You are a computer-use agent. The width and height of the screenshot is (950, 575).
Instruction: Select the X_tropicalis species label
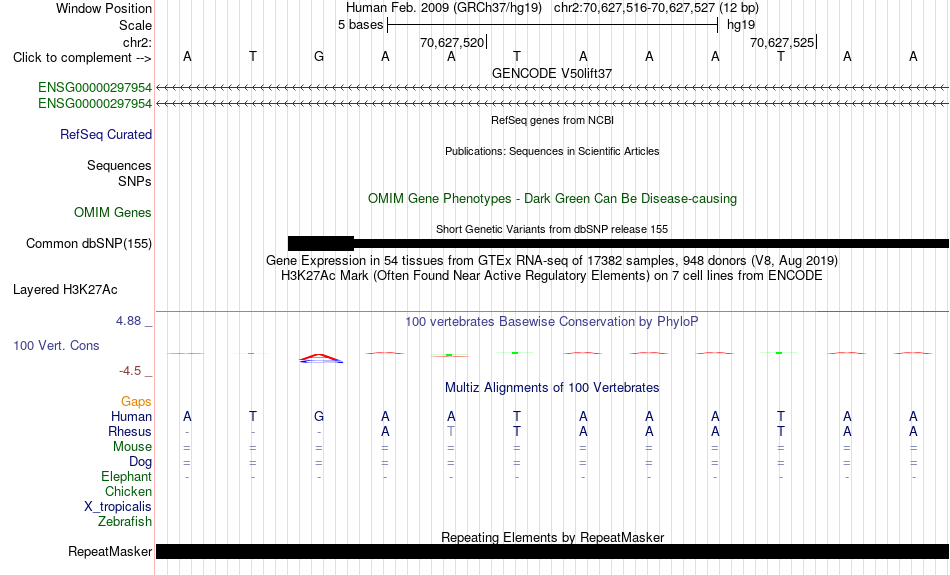118,507
